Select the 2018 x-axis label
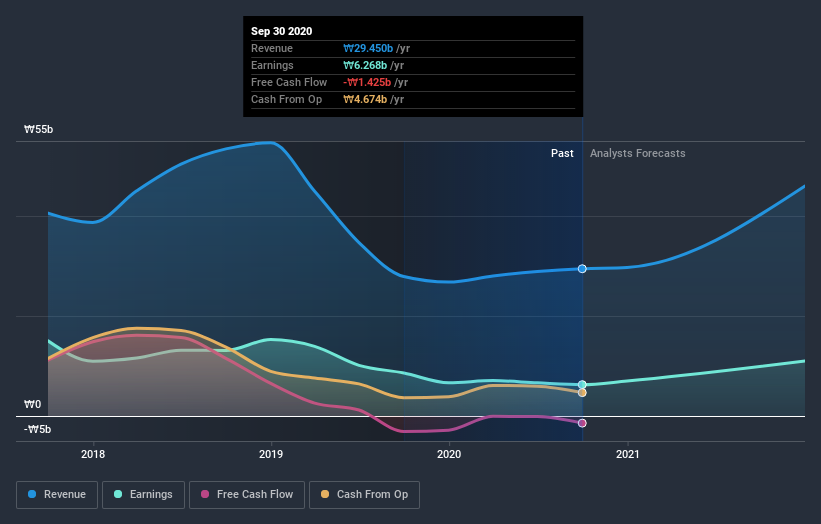This screenshot has width=821, height=524. [x=93, y=454]
